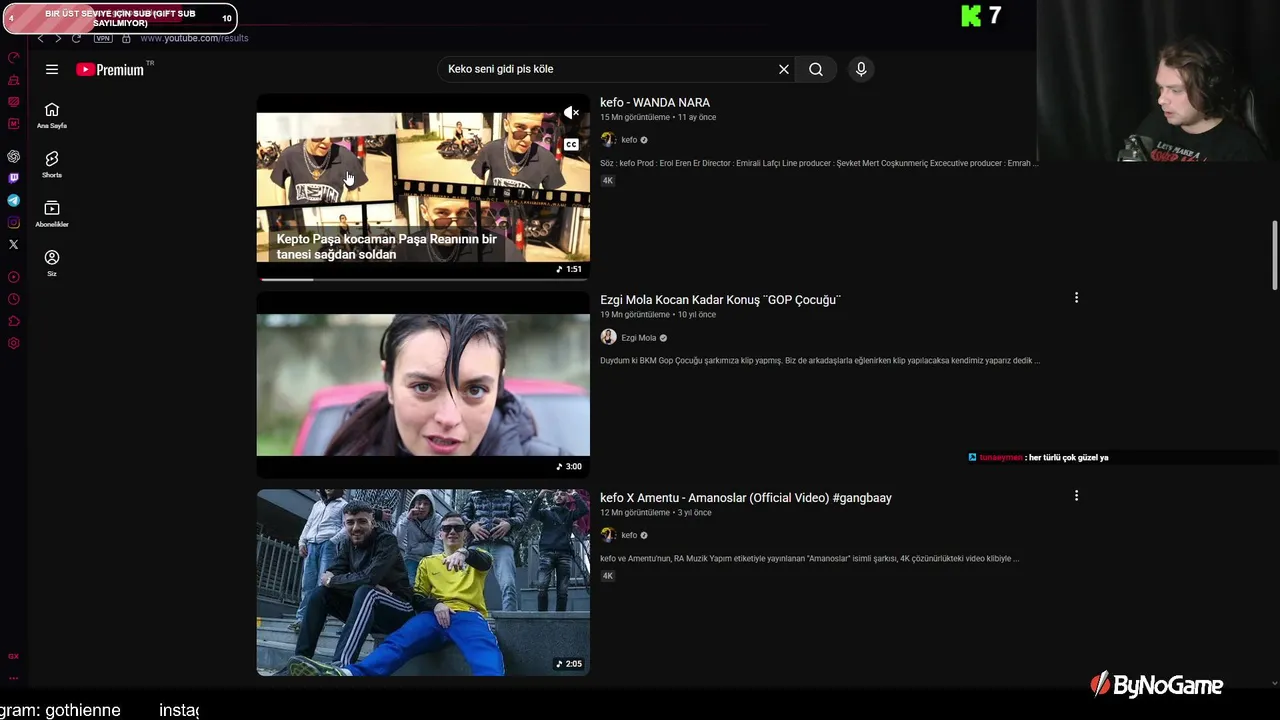Click the magnifier search button
1280x720 pixels.
tap(816, 69)
